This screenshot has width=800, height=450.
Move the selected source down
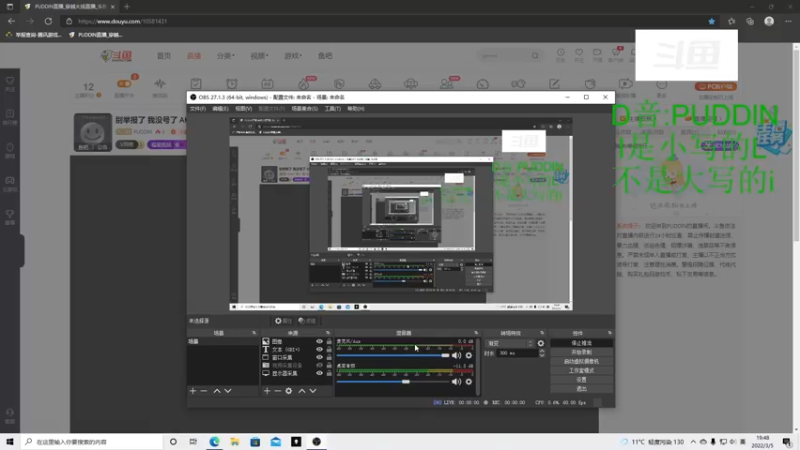[313, 391]
